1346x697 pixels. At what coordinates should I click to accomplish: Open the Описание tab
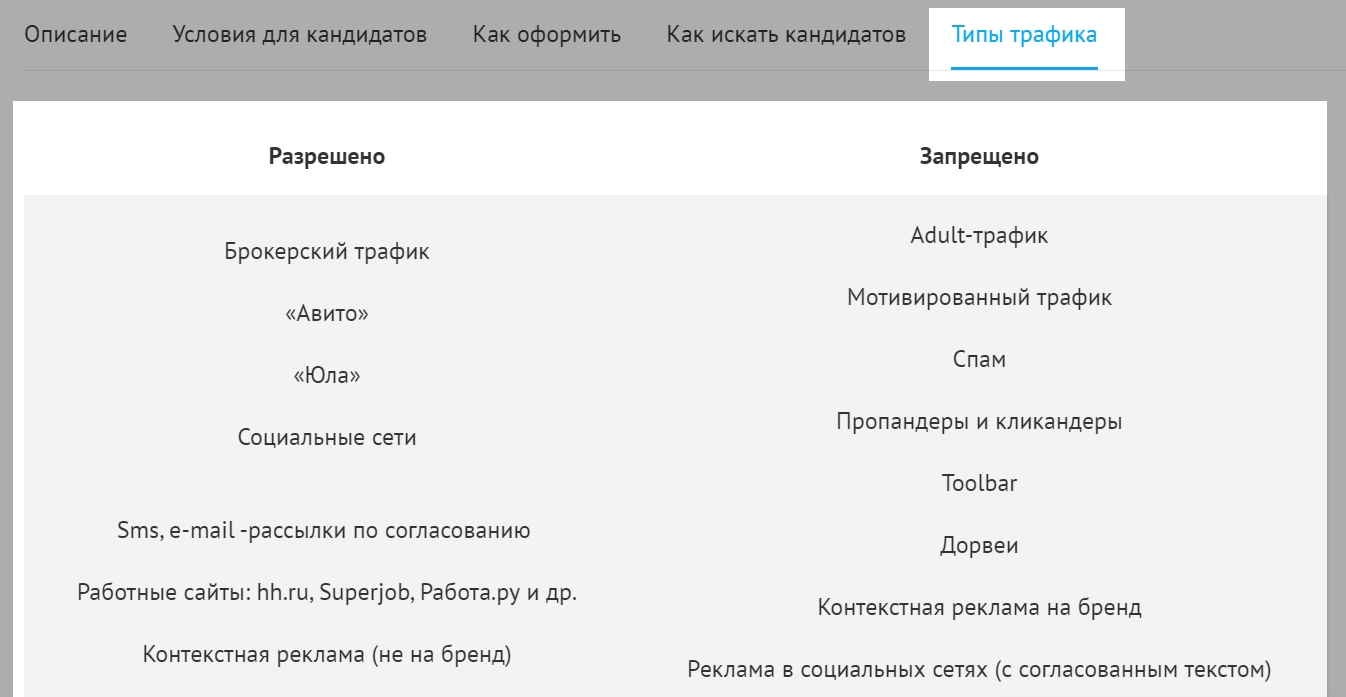[76, 35]
